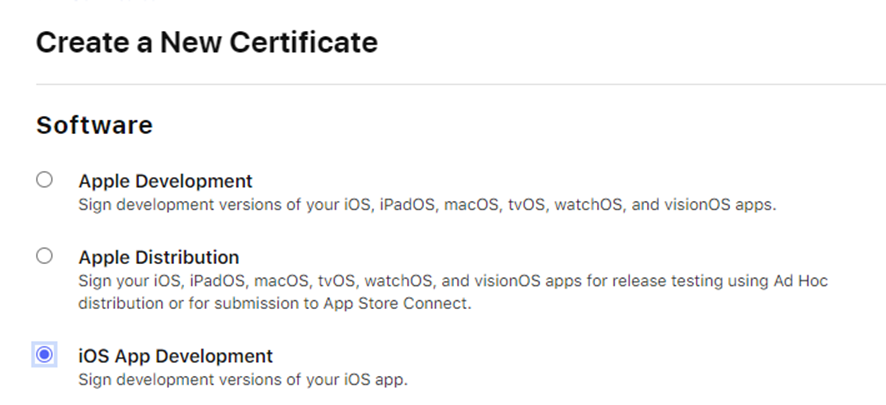Click the "Create a New Certificate" heading
Viewport: 886px width, 405px height.
(x=207, y=42)
